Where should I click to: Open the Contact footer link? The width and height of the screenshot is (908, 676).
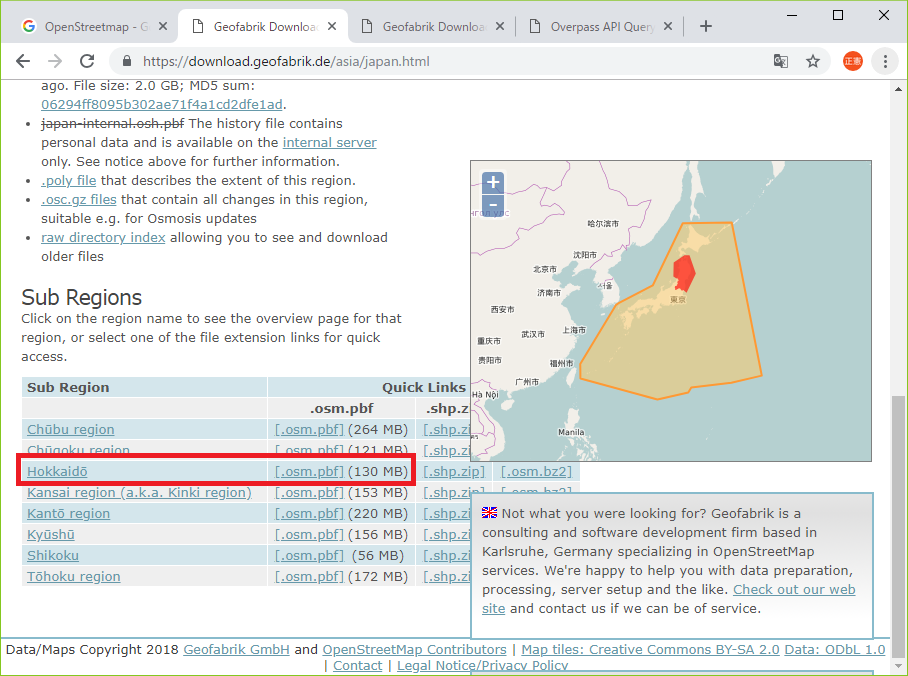(357, 666)
